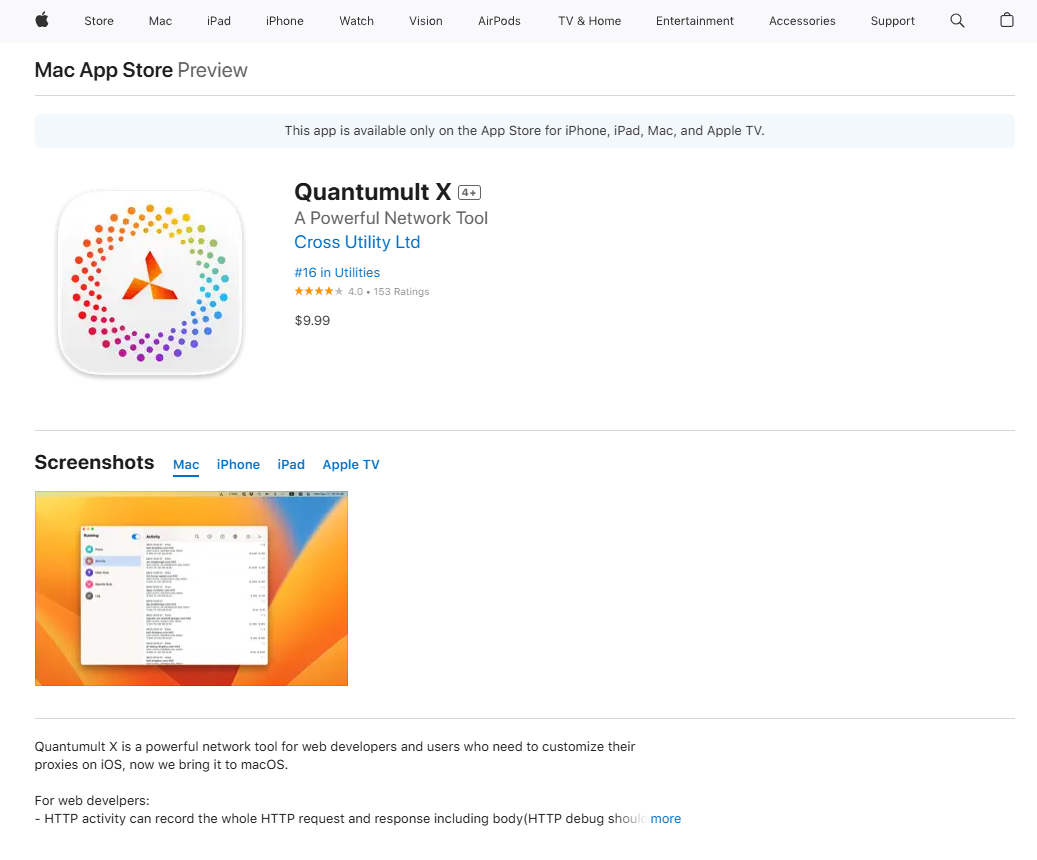This screenshot has width=1037, height=860.
Task: Open the AirPods section
Action: coord(499,21)
